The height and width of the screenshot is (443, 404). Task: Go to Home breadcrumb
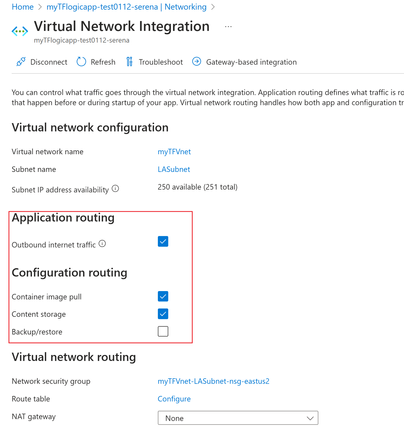pos(23,7)
